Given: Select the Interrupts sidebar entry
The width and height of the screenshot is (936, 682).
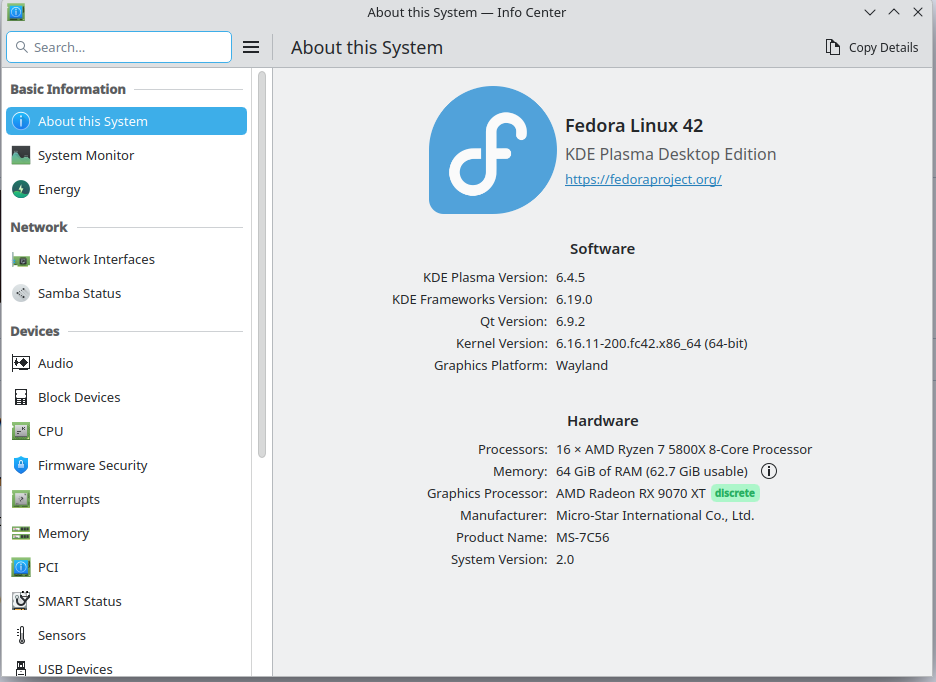Looking at the screenshot, I should 127,499.
